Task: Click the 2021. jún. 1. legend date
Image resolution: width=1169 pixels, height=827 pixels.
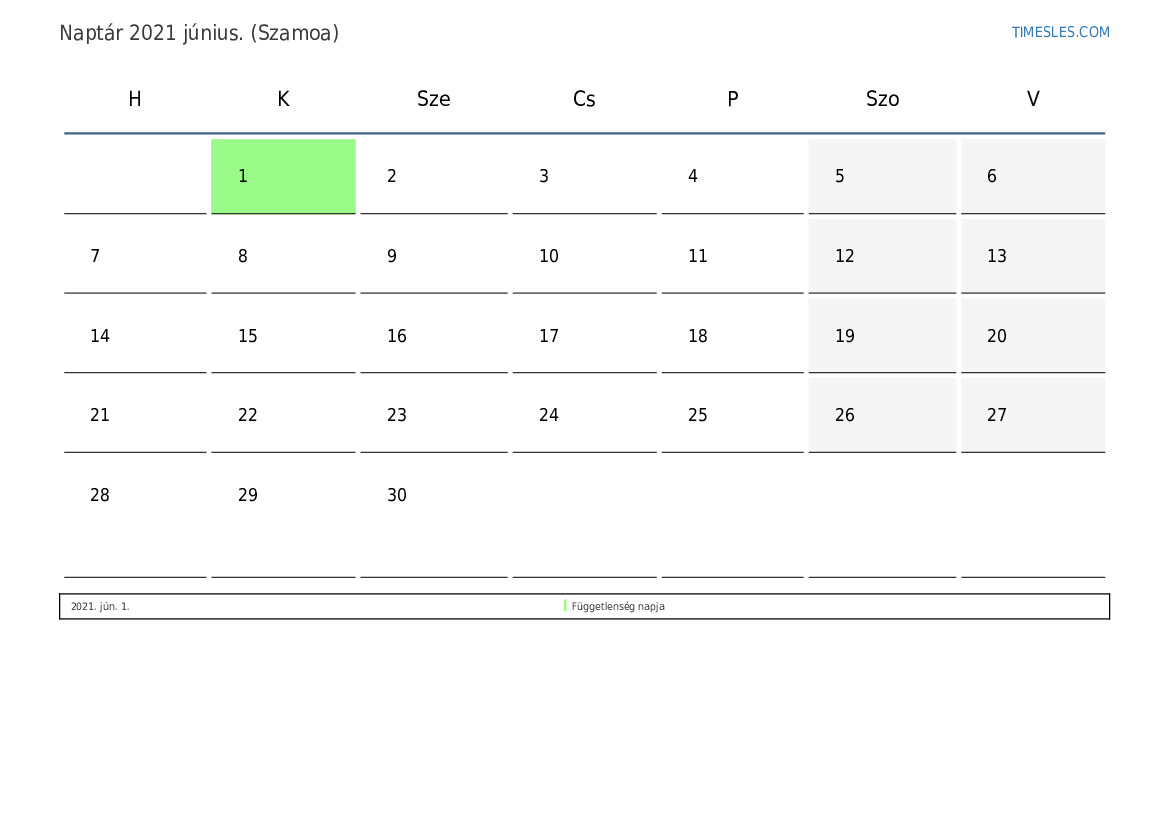Action: (x=100, y=606)
